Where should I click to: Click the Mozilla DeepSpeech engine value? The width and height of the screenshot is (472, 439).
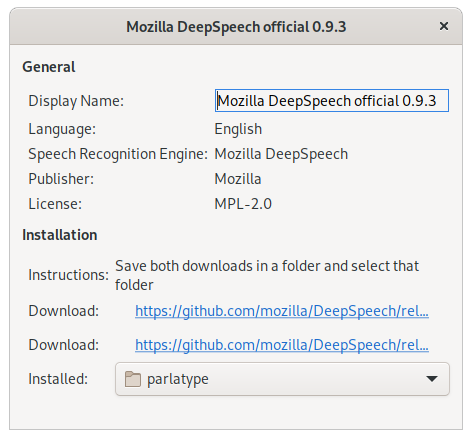(281, 154)
